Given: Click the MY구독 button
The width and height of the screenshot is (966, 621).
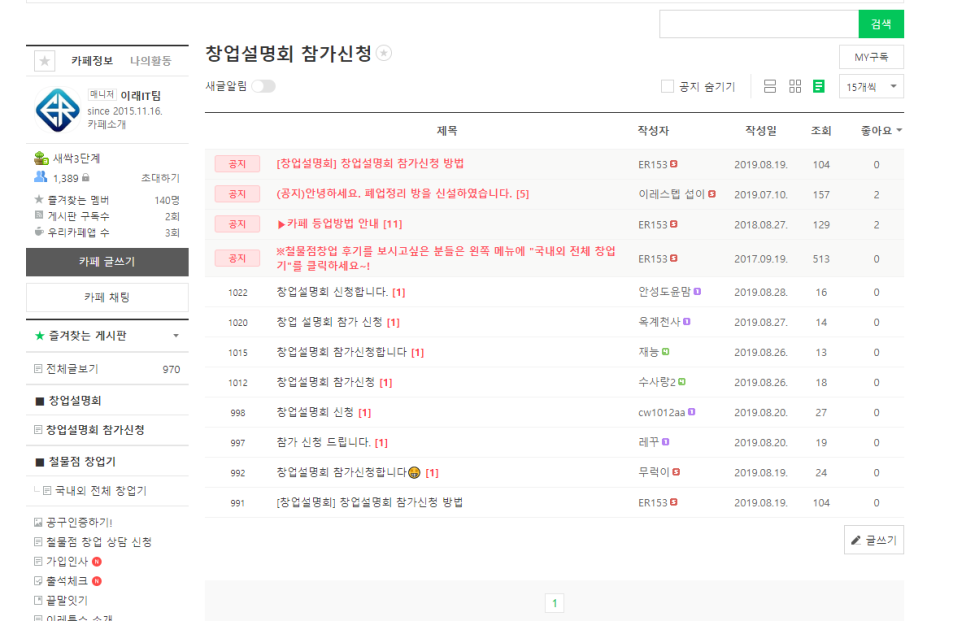Looking at the screenshot, I should [871, 57].
